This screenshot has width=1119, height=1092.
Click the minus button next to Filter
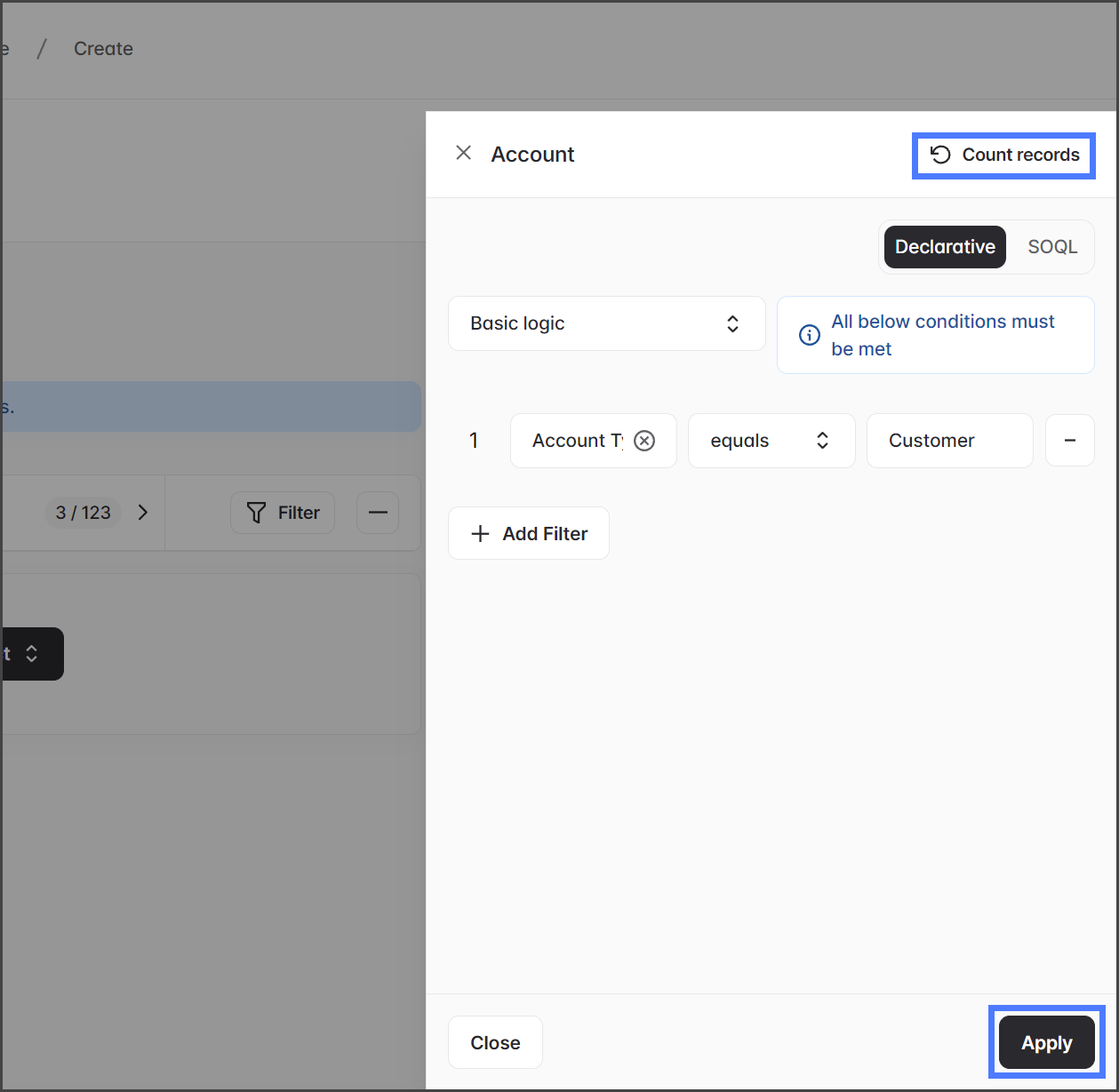(378, 513)
